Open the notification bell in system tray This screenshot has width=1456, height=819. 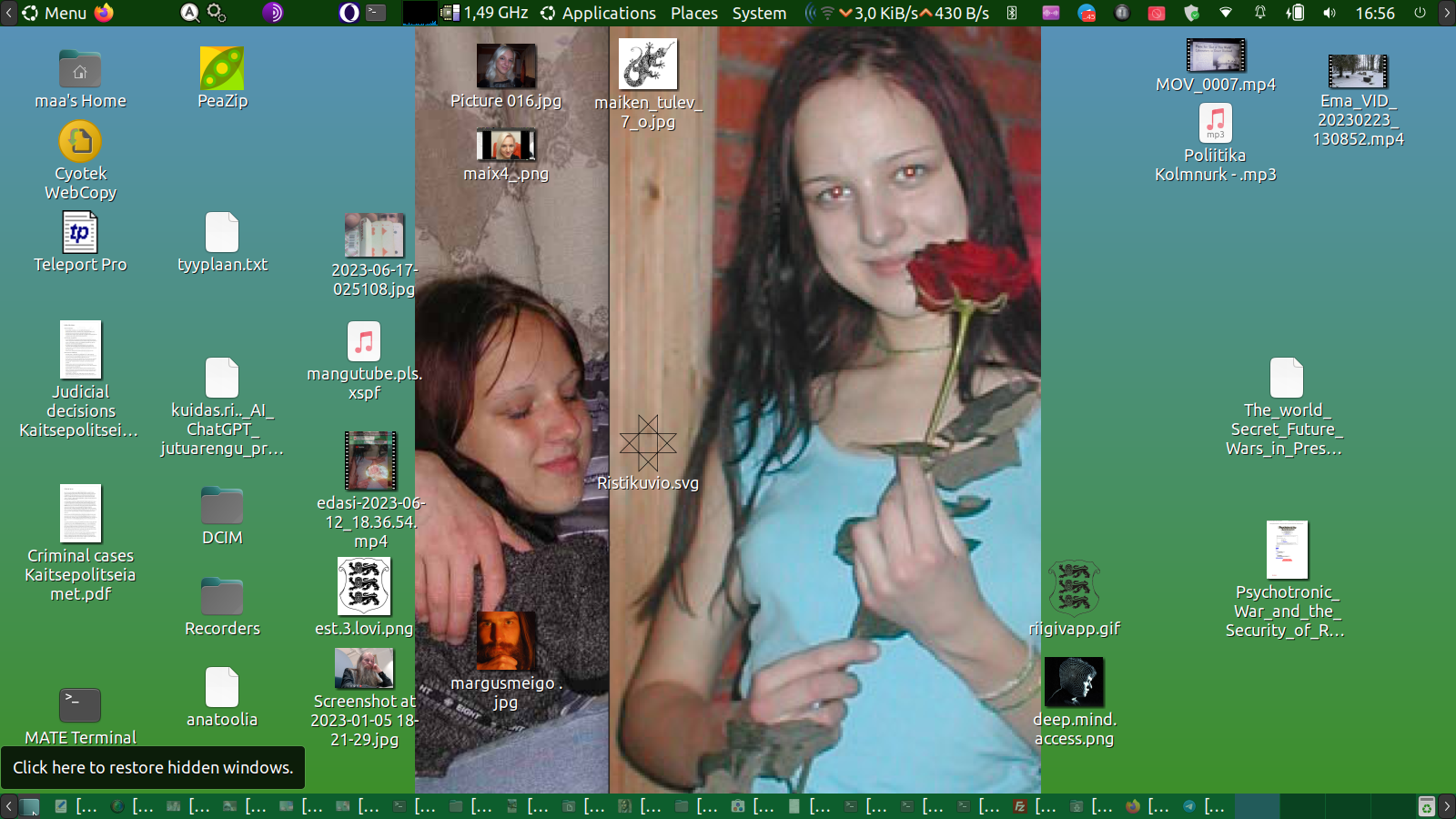coord(1260,13)
